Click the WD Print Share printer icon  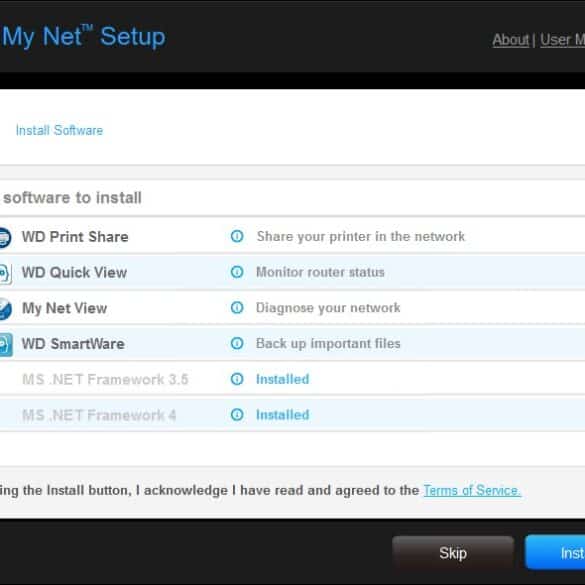point(5,237)
